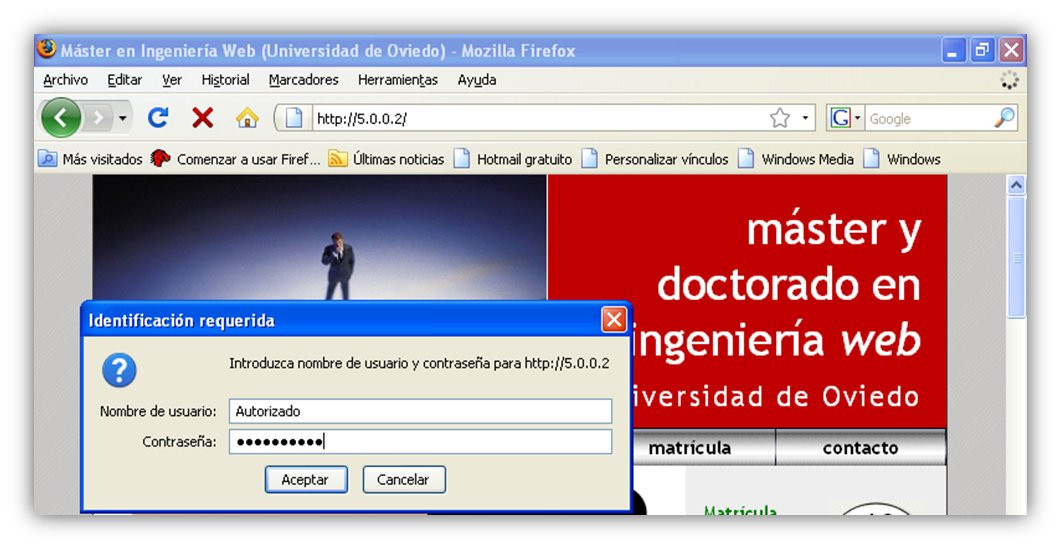The width and height of the screenshot is (1061, 549).
Task: Open the contacto page tab
Action: pyautogui.click(x=860, y=447)
